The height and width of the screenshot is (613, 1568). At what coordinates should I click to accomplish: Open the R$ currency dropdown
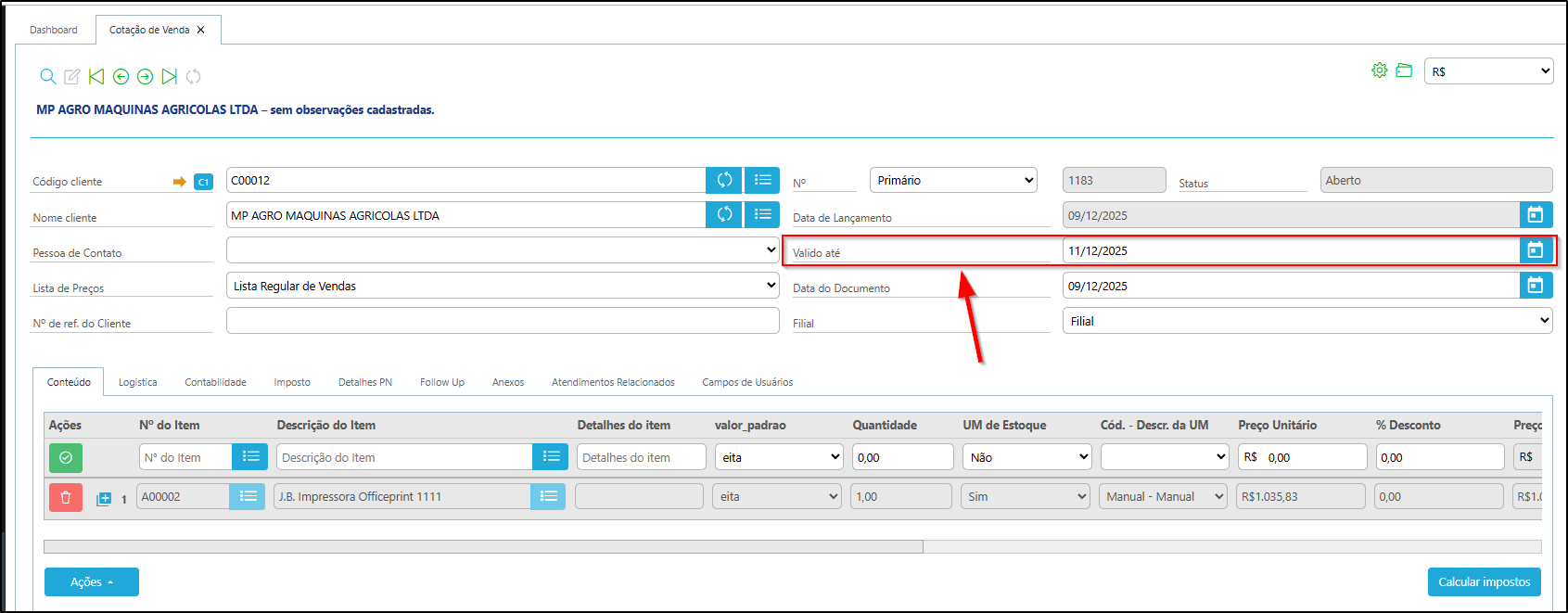point(1487,71)
